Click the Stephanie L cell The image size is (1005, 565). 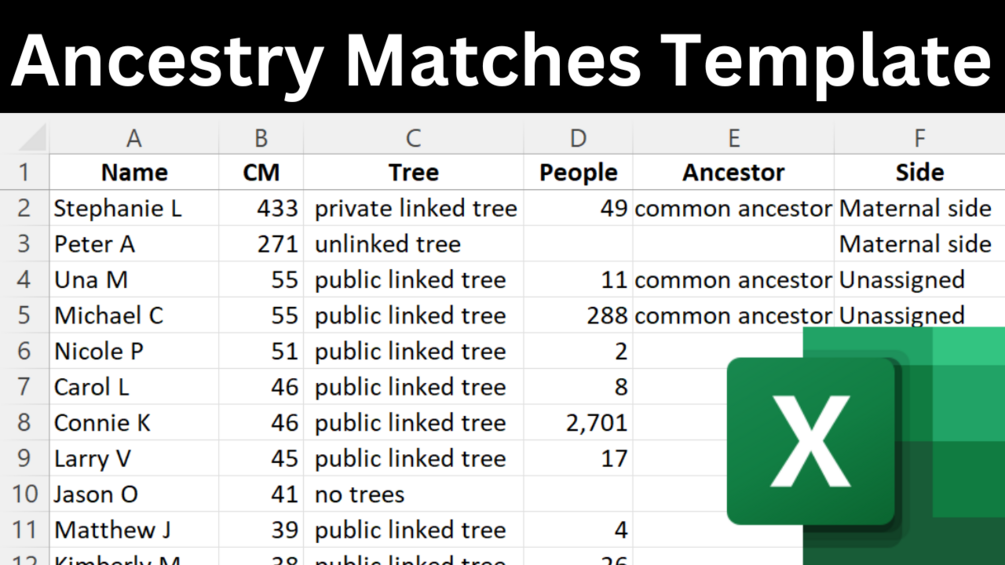(134, 208)
